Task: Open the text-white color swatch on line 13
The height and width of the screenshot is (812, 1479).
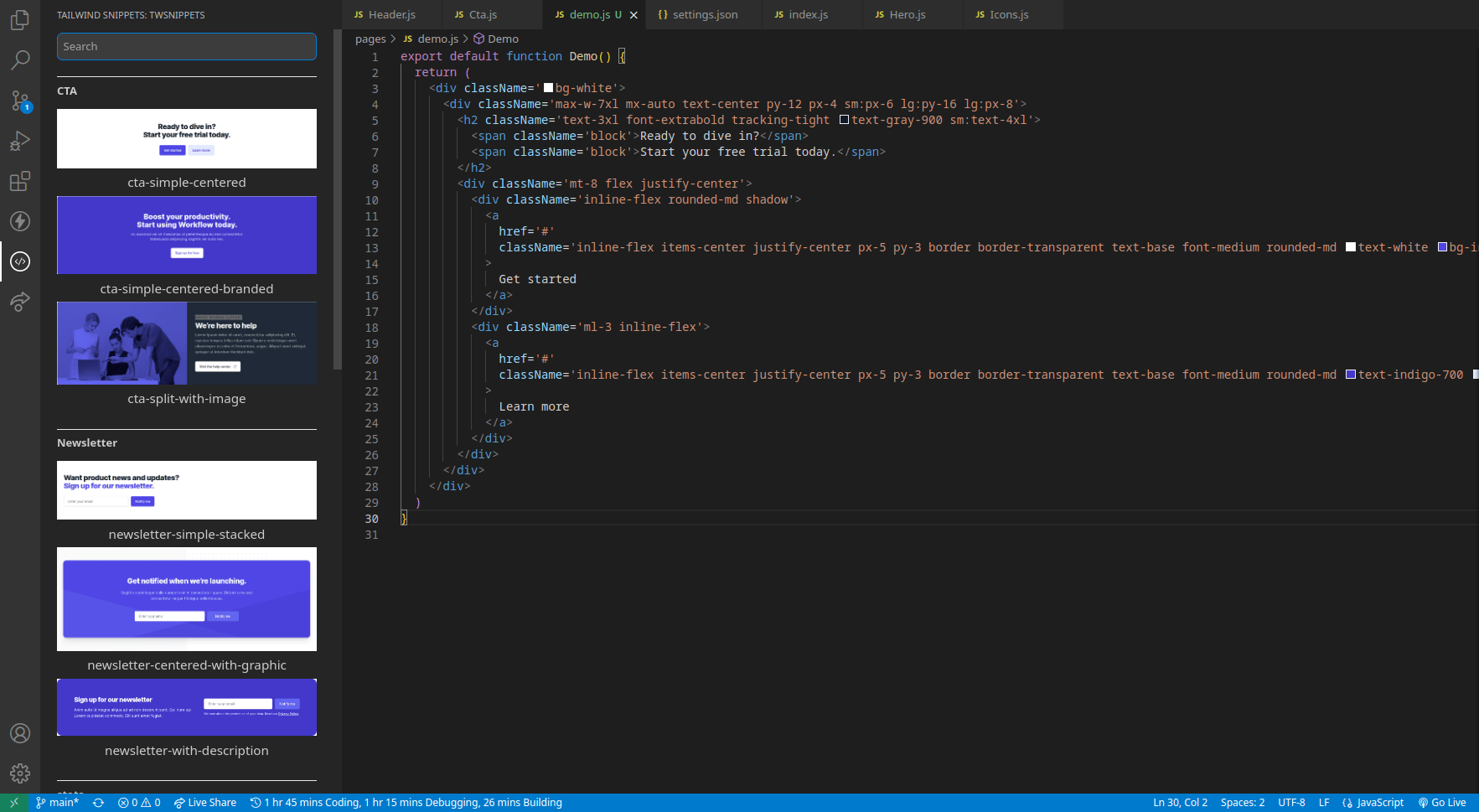Action: [x=1351, y=247]
